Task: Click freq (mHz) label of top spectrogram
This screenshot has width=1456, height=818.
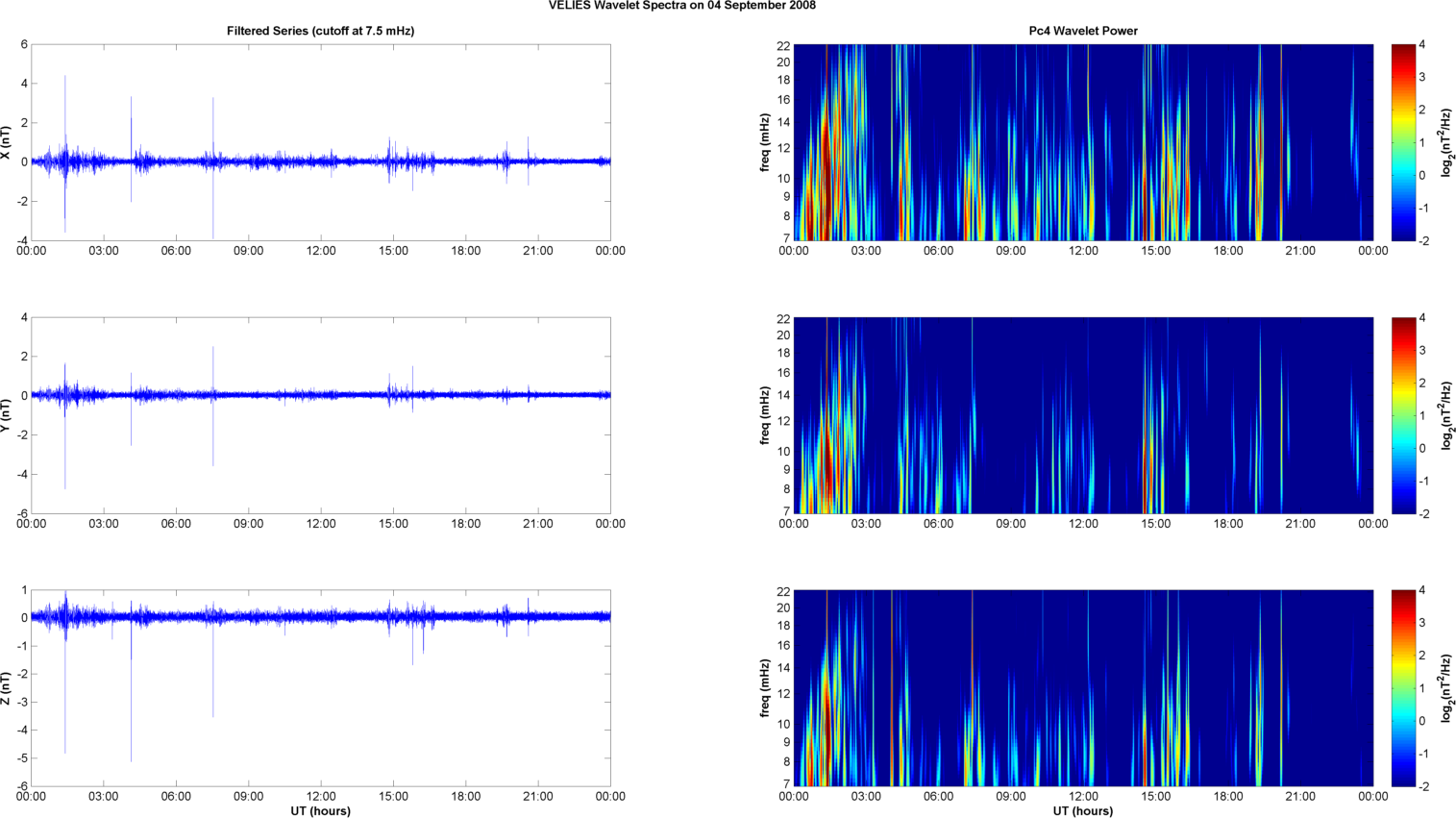Action: [765, 142]
